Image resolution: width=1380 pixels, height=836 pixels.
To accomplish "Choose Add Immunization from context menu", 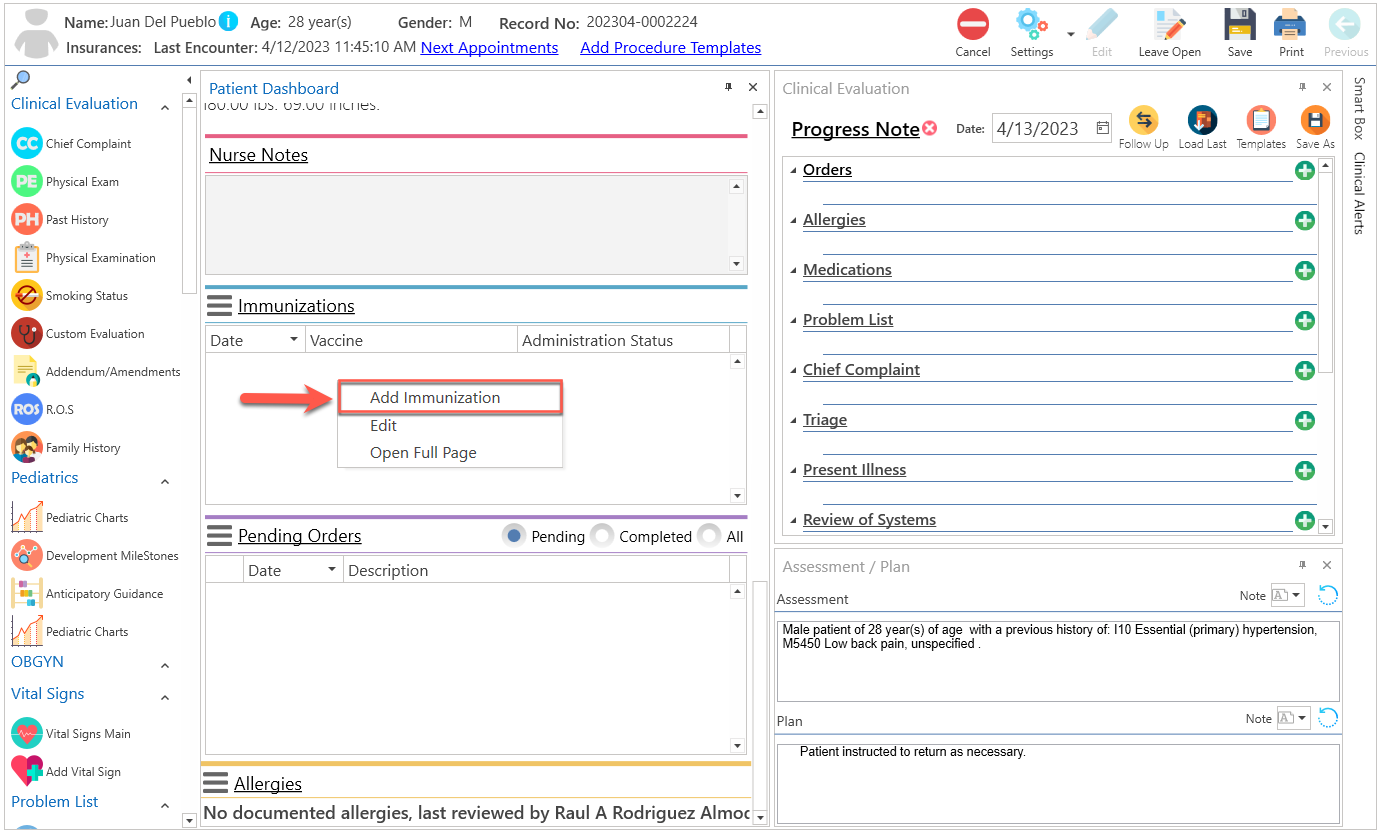I will pyautogui.click(x=450, y=397).
